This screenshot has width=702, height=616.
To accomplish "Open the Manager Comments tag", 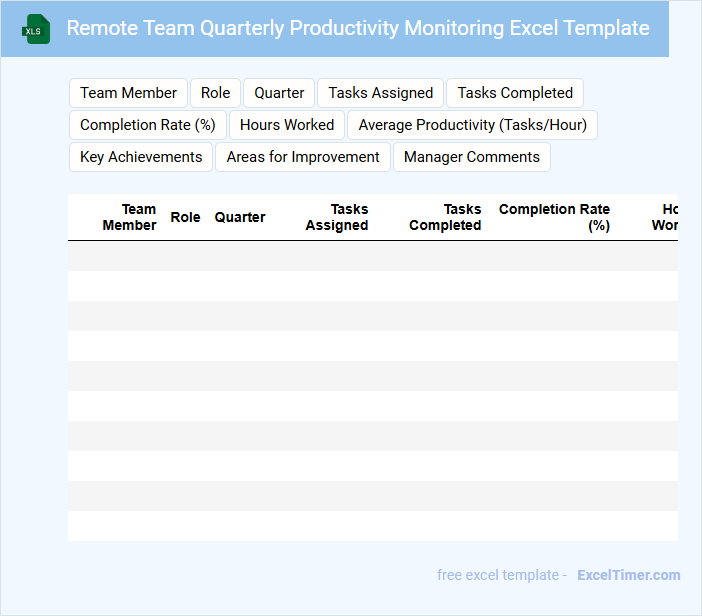I will tap(472, 157).
